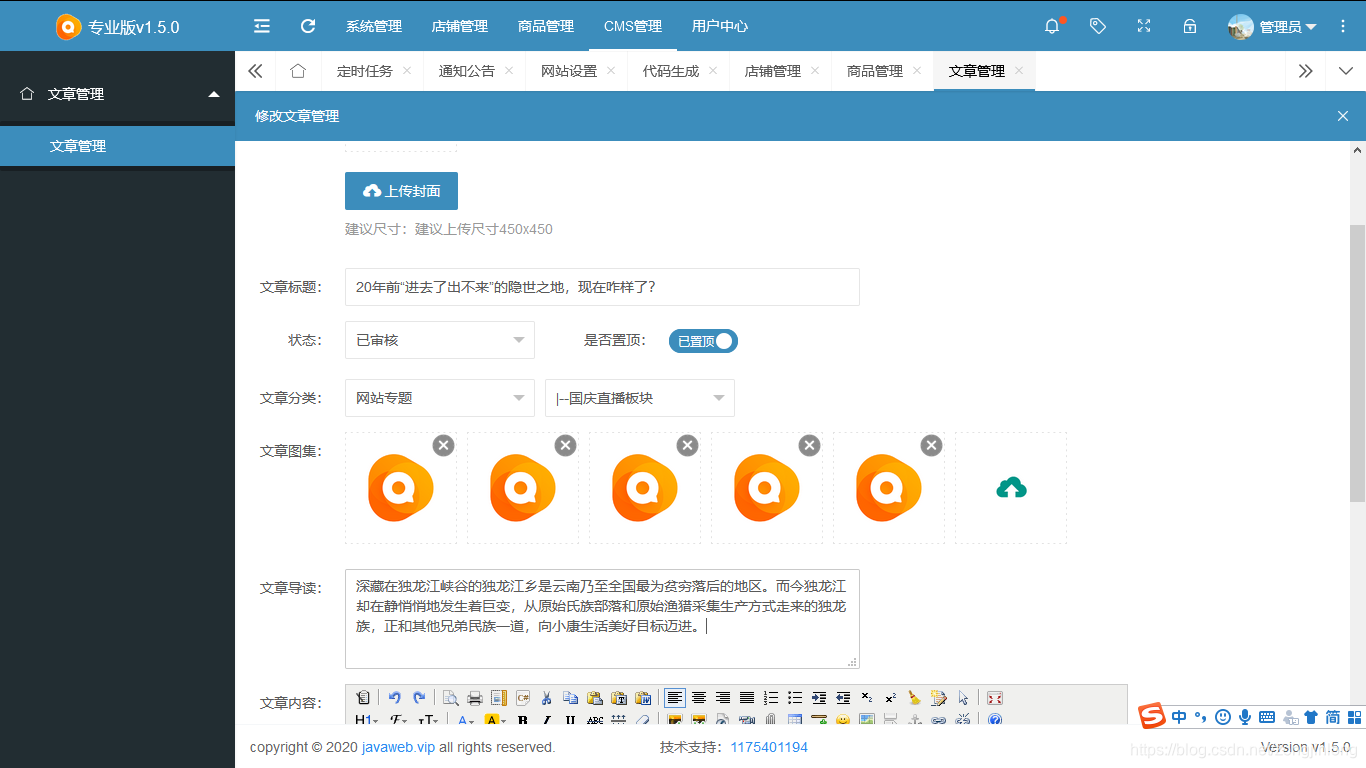Collapse the 文章管理 sidebar group

[117, 94]
